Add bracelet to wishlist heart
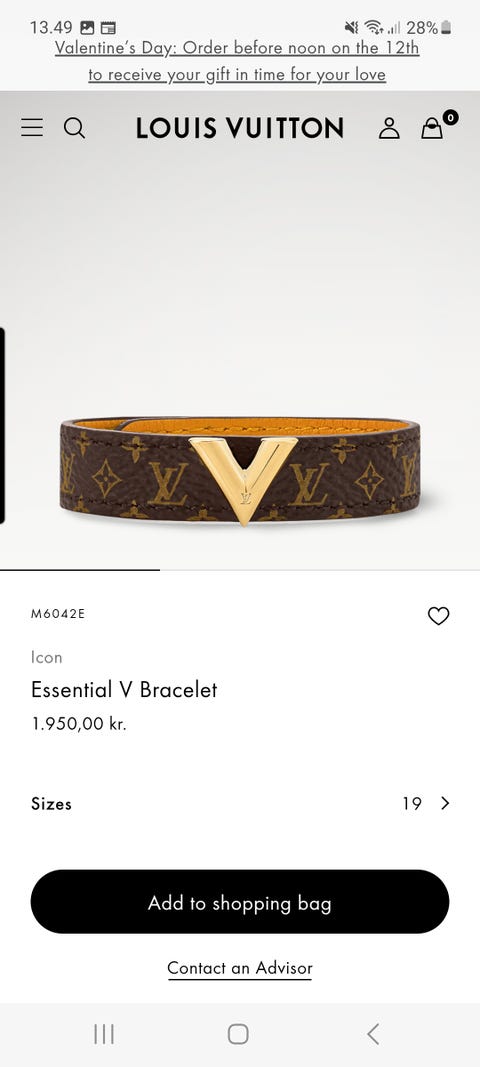The height and width of the screenshot is (1067, 480). (x=438, y=616)
